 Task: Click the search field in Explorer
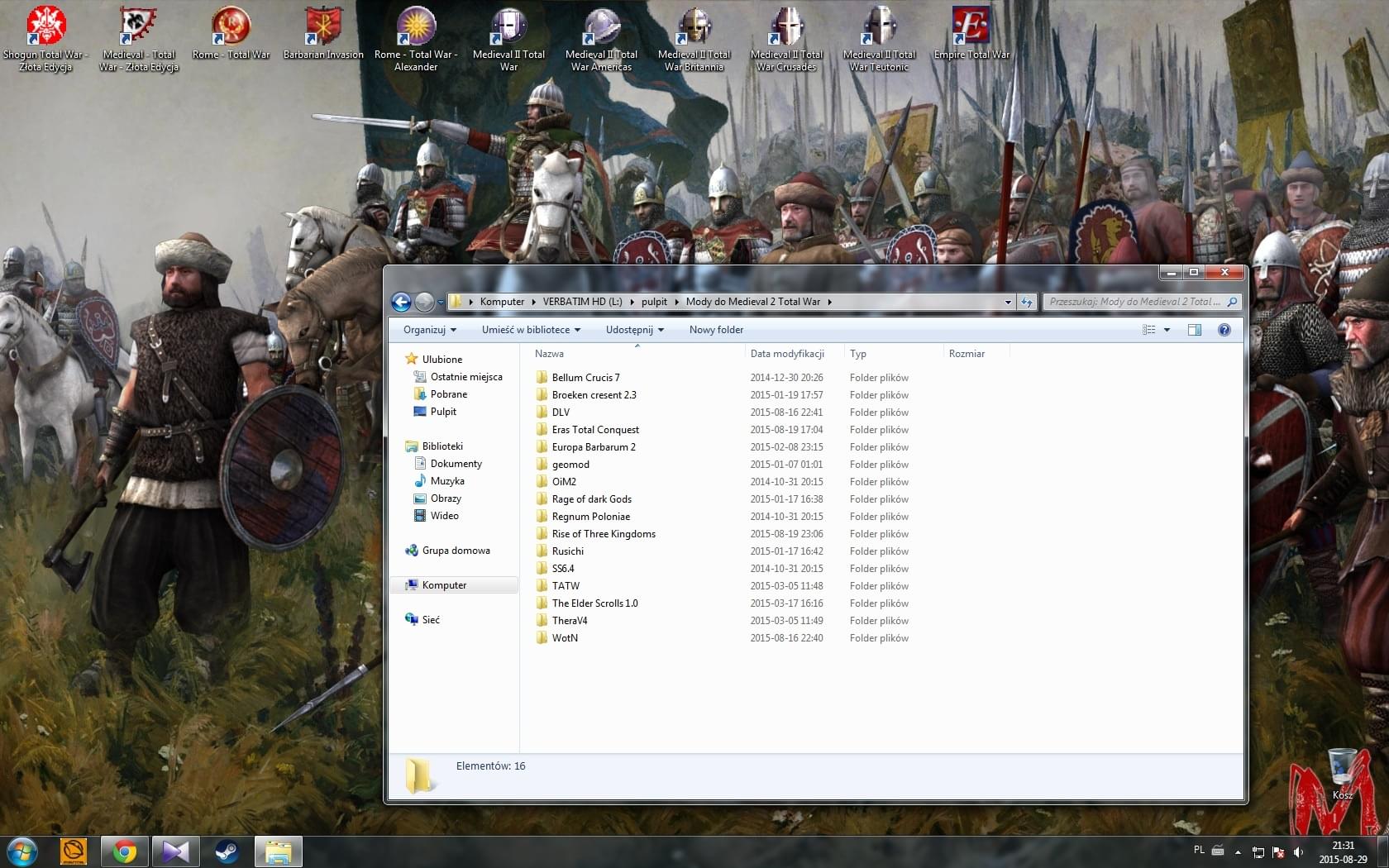coord(1134,303)
